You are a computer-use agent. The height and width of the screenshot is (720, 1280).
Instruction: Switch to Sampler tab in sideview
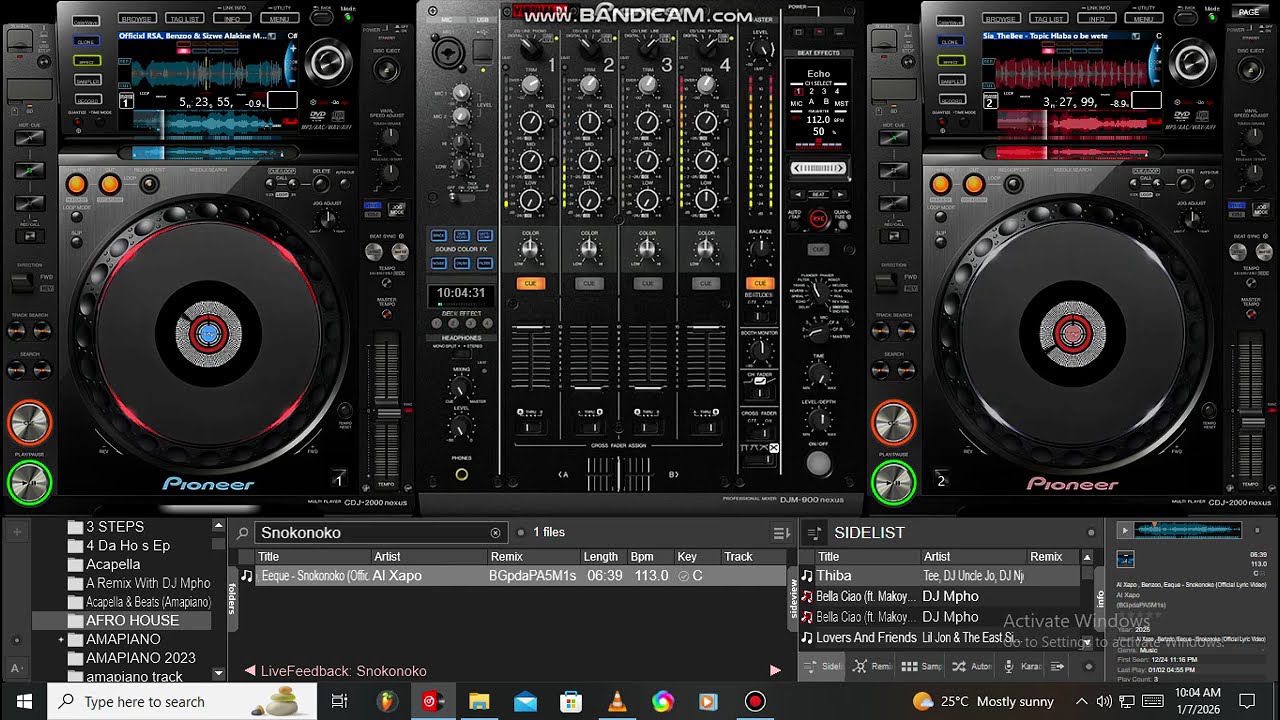tap(922, 666)
